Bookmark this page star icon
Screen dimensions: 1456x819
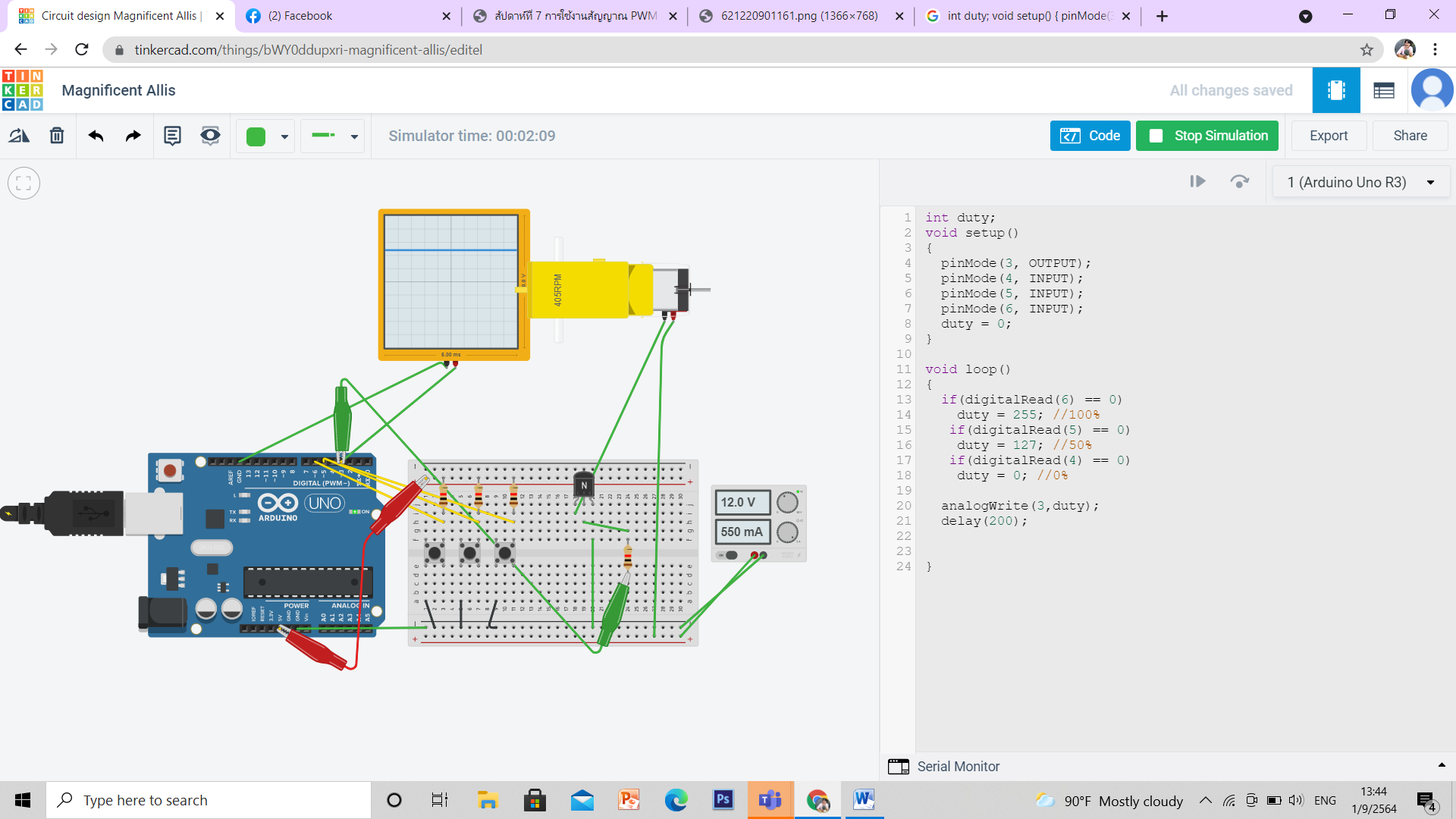[x=1367, y=50]
